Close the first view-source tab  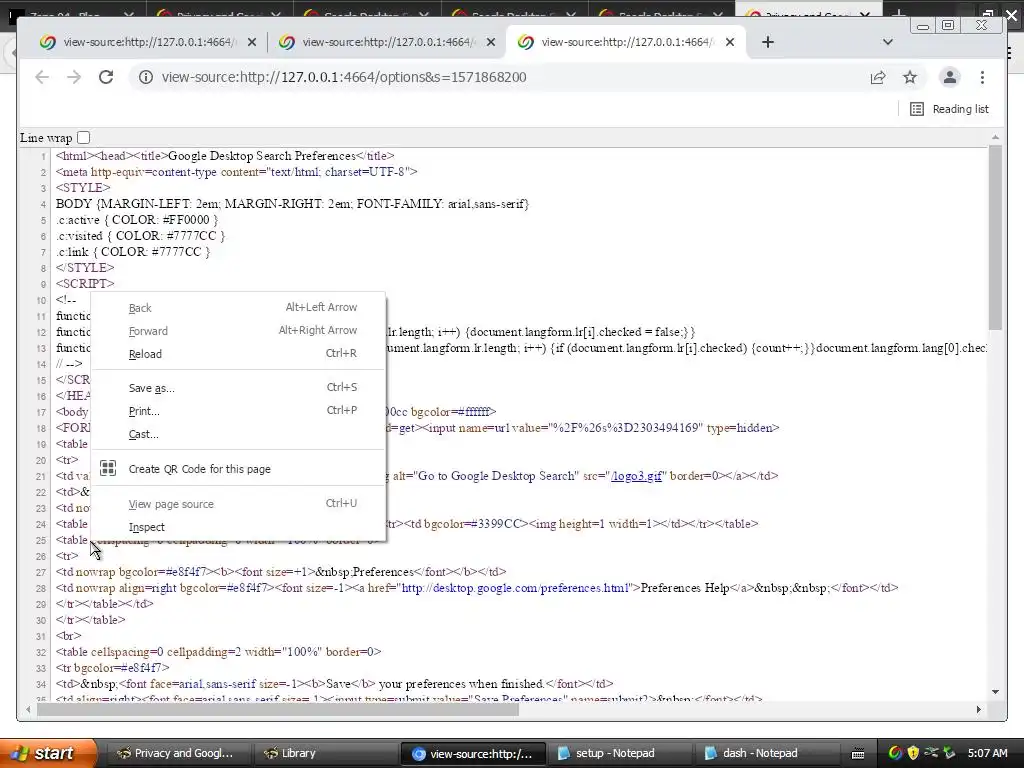252,42
